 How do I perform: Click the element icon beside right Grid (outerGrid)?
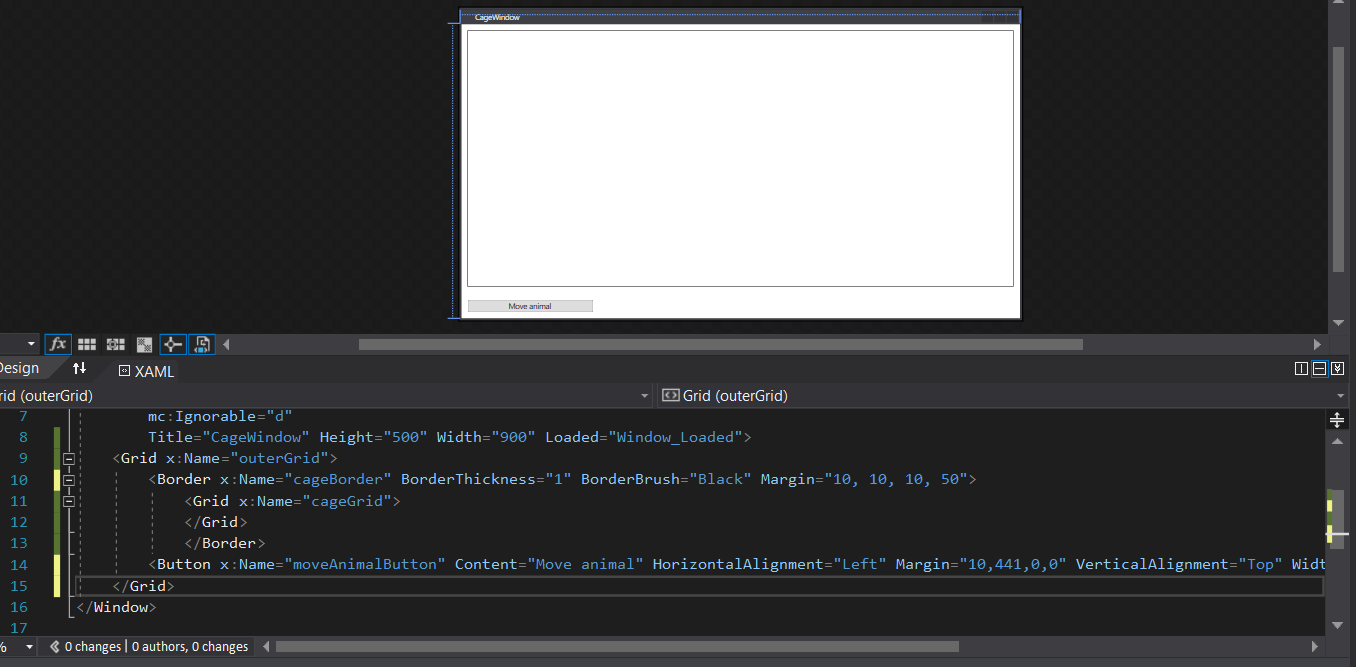pos(671,396)
